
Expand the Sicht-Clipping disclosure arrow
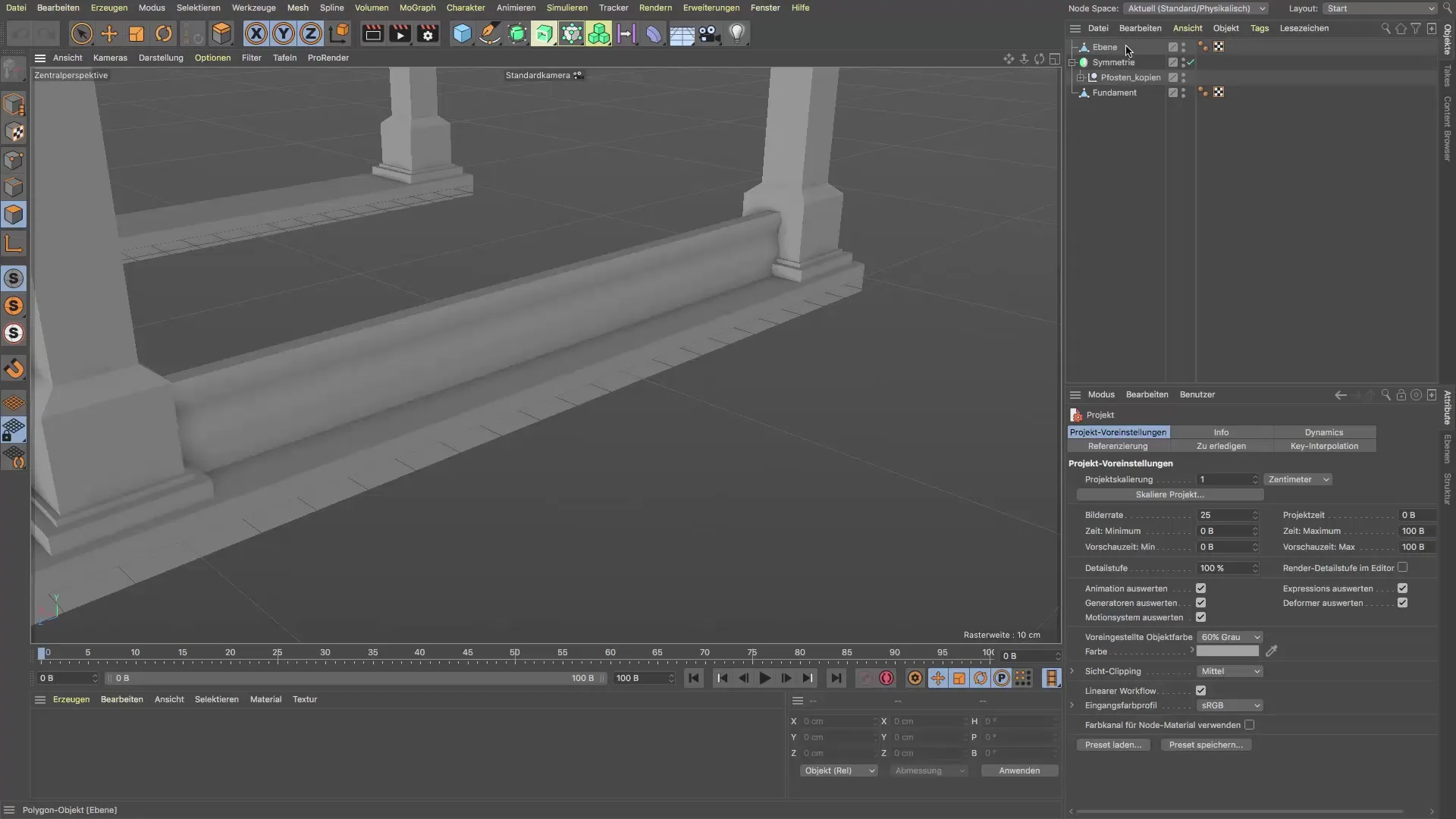[1072, 671]
